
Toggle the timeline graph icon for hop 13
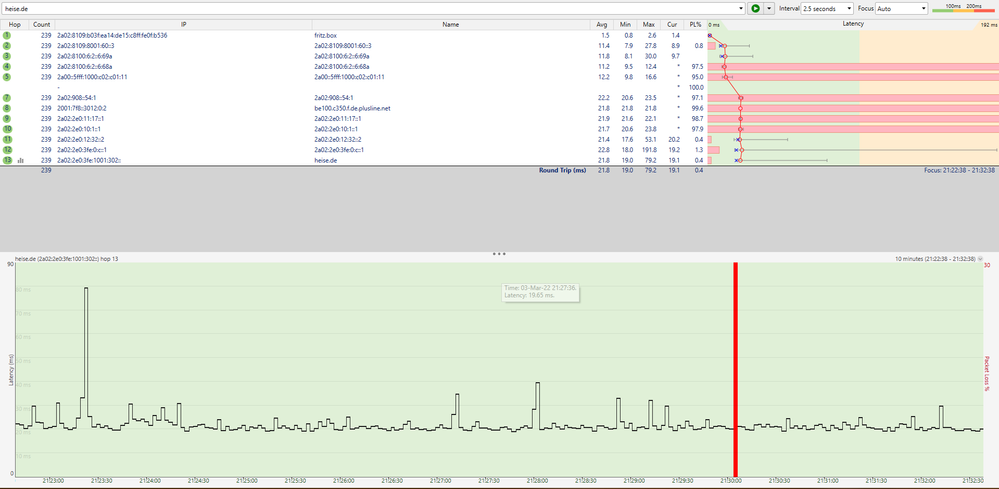(21, 160)
